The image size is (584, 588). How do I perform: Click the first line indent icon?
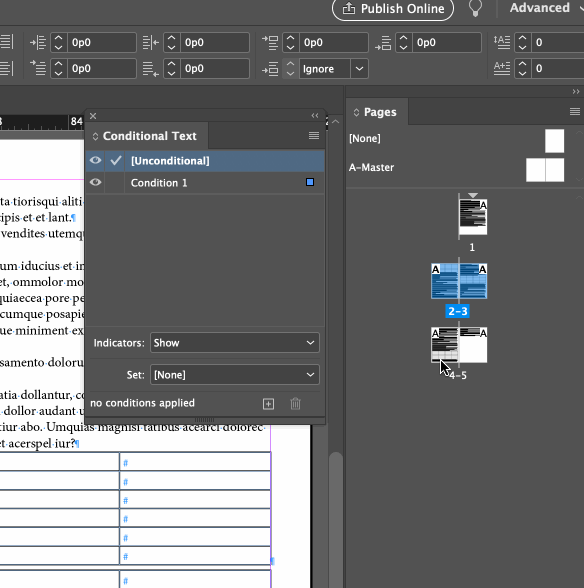pos(38,68)
